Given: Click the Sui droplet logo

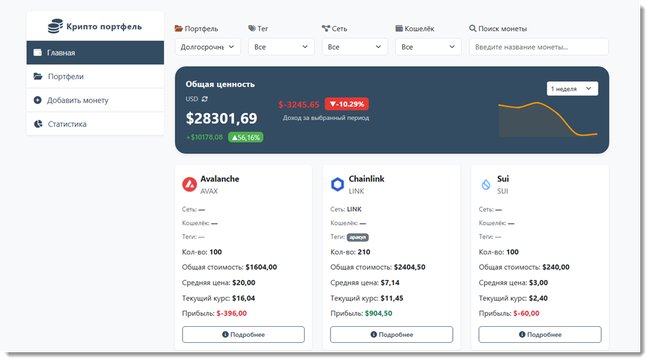Looking at the screenshot, I should point(486,185).
